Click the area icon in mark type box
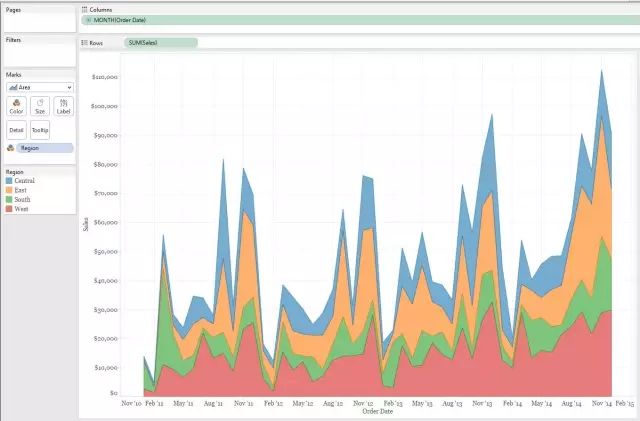The height and width of the screenshot is (421, 640). tap(13, 87)
